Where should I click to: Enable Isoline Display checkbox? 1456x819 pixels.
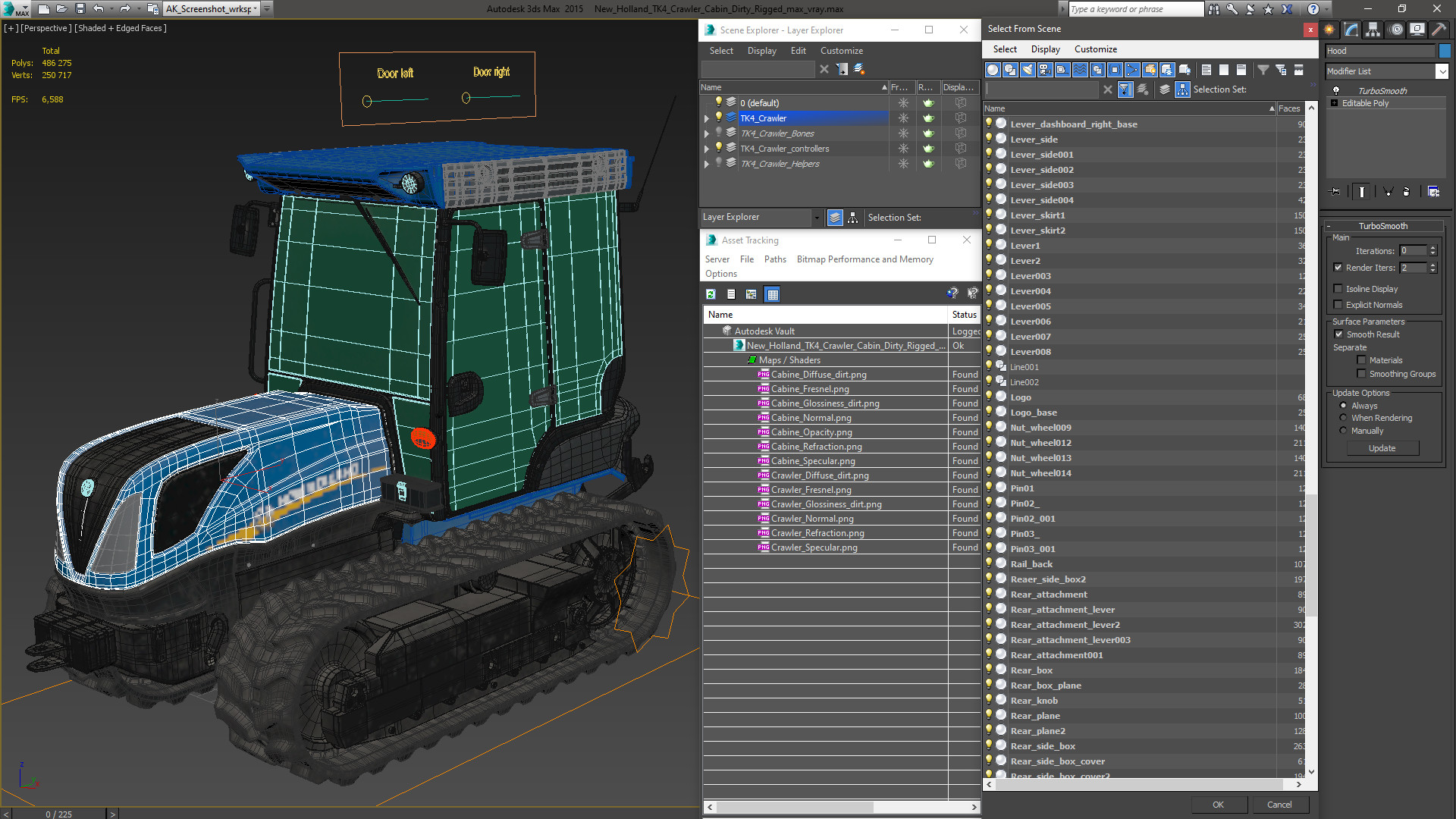pyautogui.click(x=1338, y=289)
